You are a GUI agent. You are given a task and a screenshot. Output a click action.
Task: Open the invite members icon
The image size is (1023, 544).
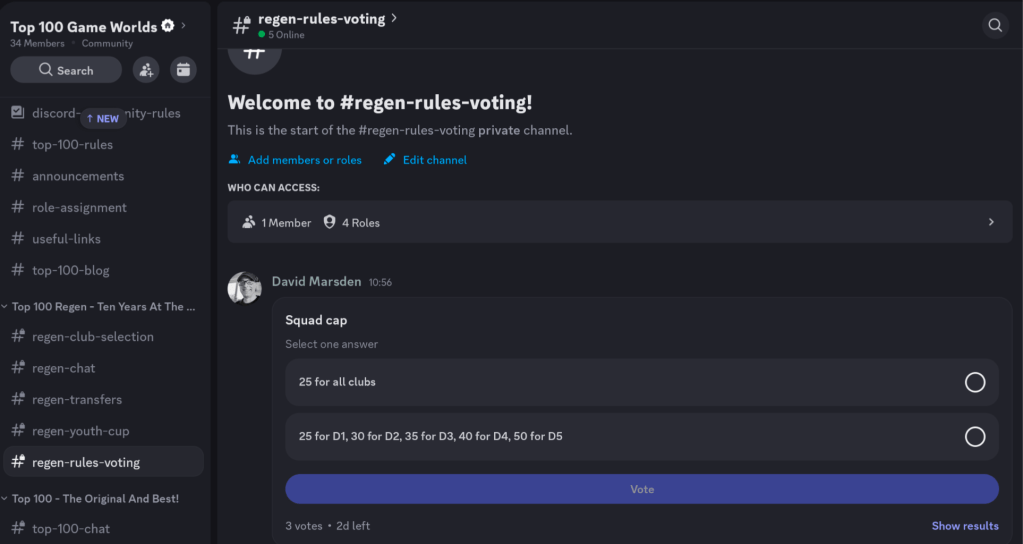[146, 69]
